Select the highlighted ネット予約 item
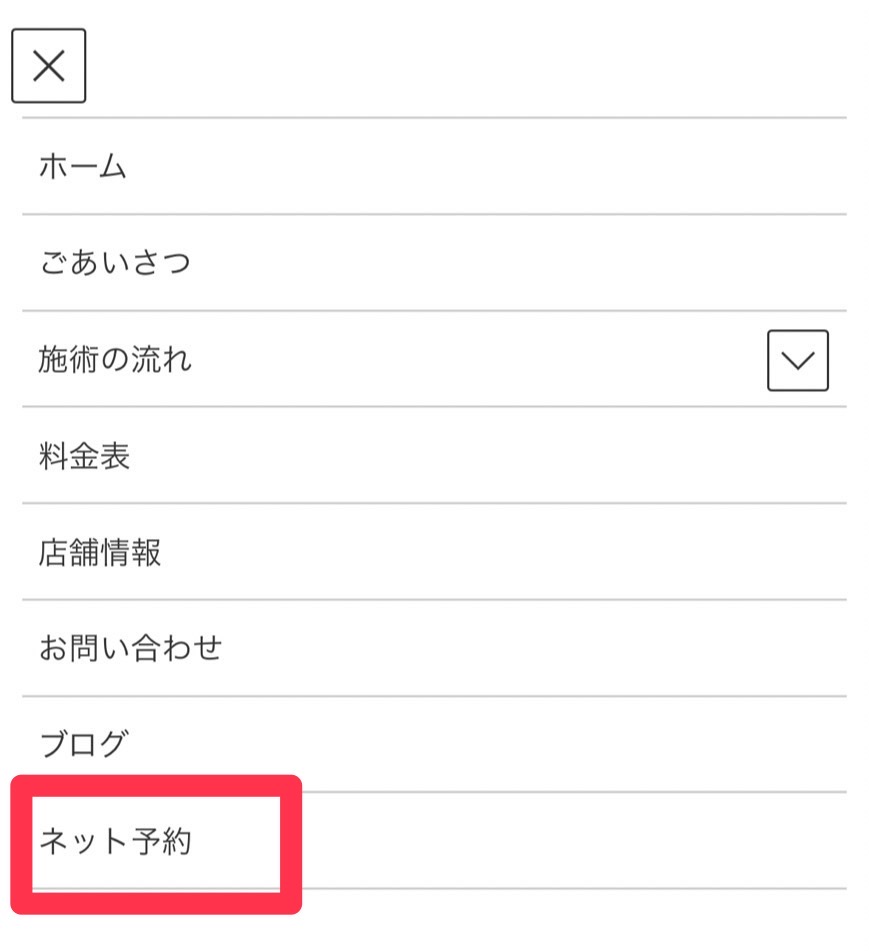This screenshot has height=951, width=869. pos(155,842)
